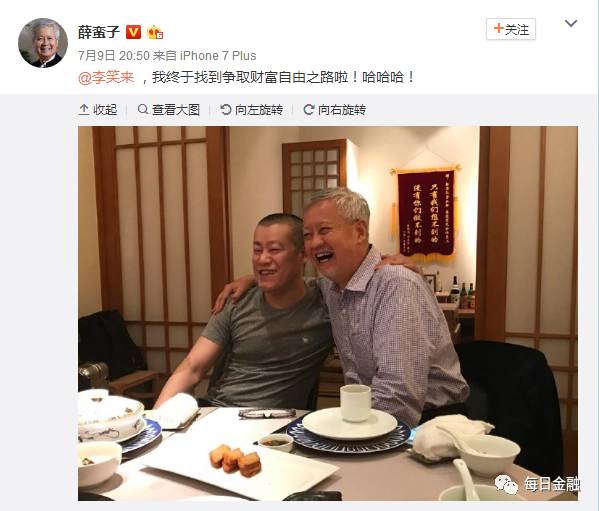Click the magnifier icon for large view
Image resolution: width=599 pixels, height=511 pixels.
[143, 110]
